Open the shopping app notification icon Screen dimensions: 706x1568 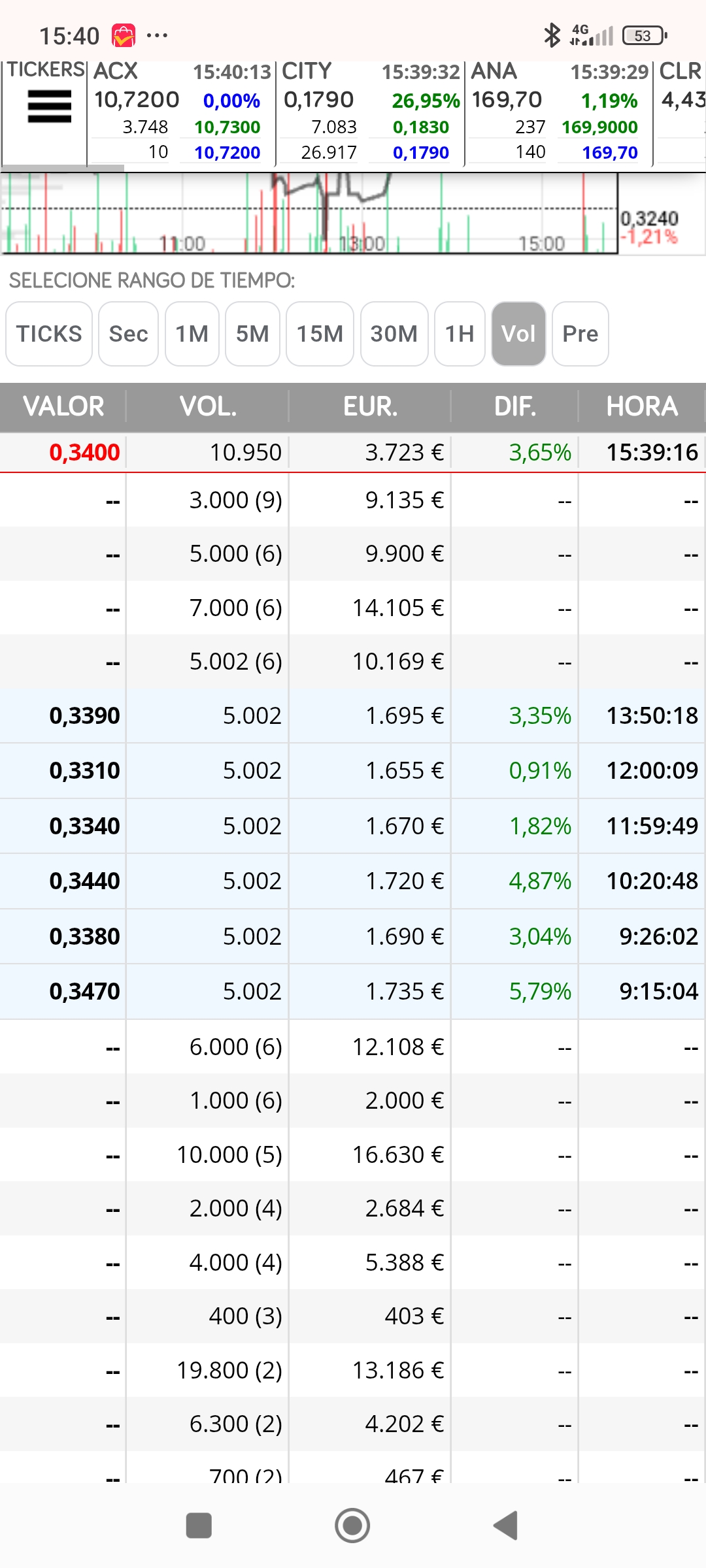pyautogui.click(x=124, y=35)
